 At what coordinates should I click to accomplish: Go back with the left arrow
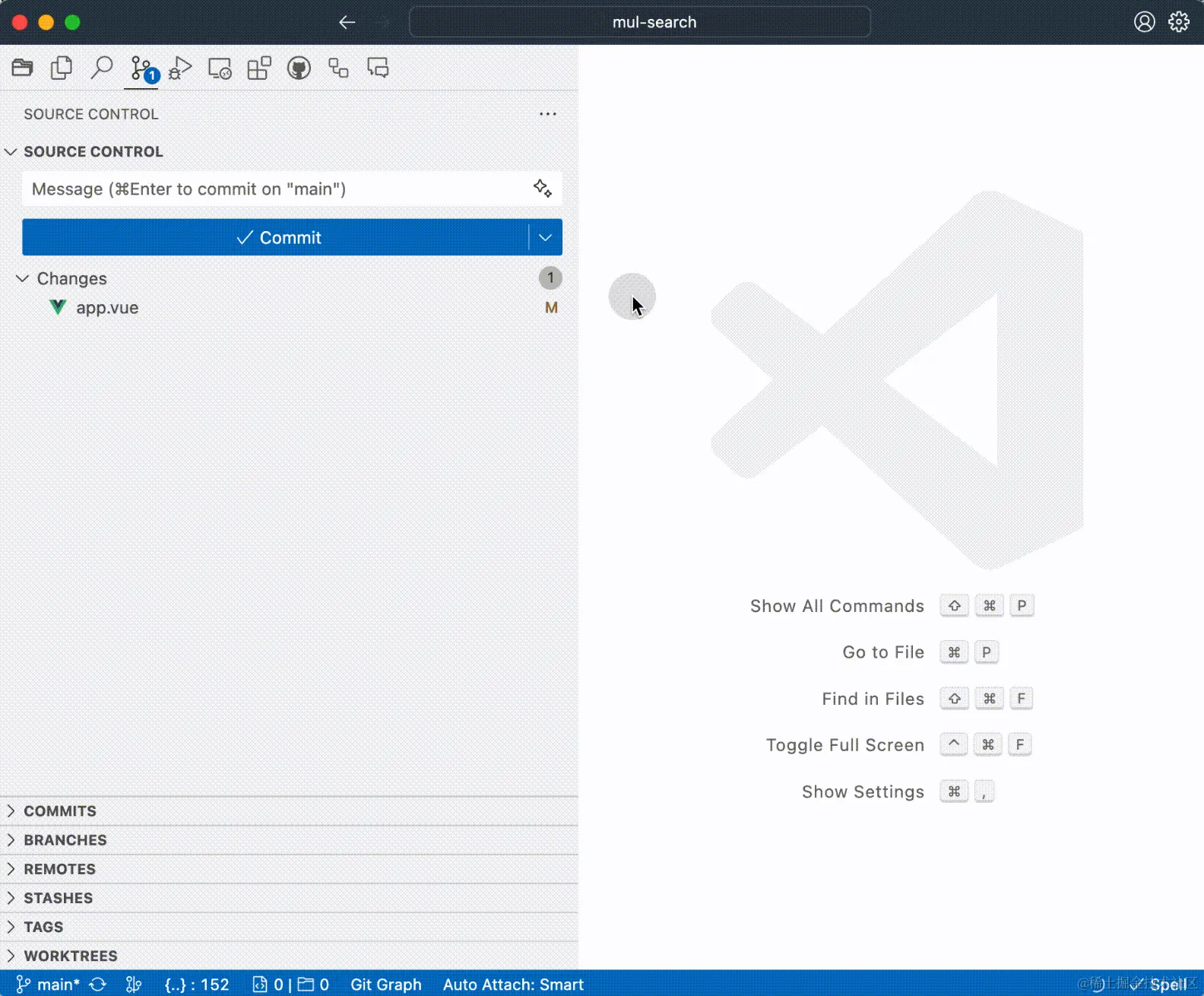[x=347, y=22]
